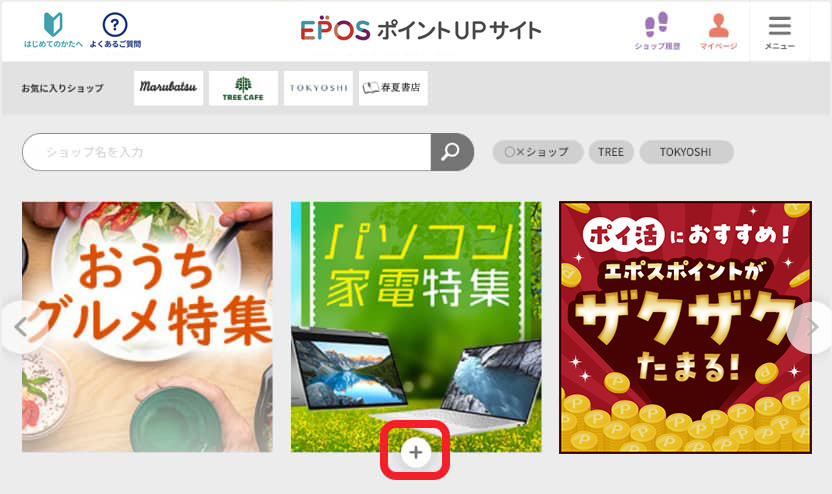Click the magnifying glass search button
The image size is (832, 494).
point(452,152)
